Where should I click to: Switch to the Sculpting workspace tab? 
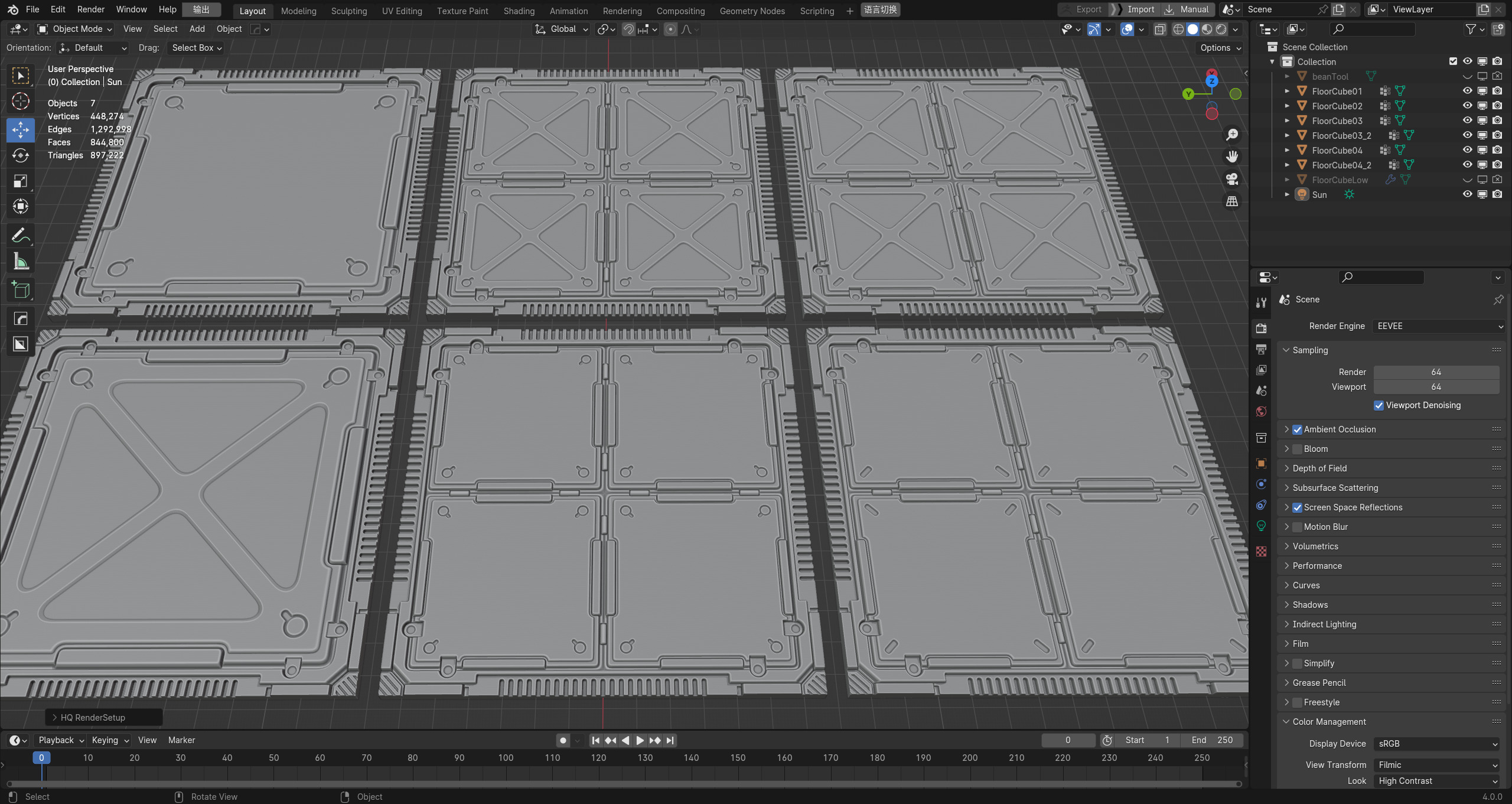pos(348,11)
